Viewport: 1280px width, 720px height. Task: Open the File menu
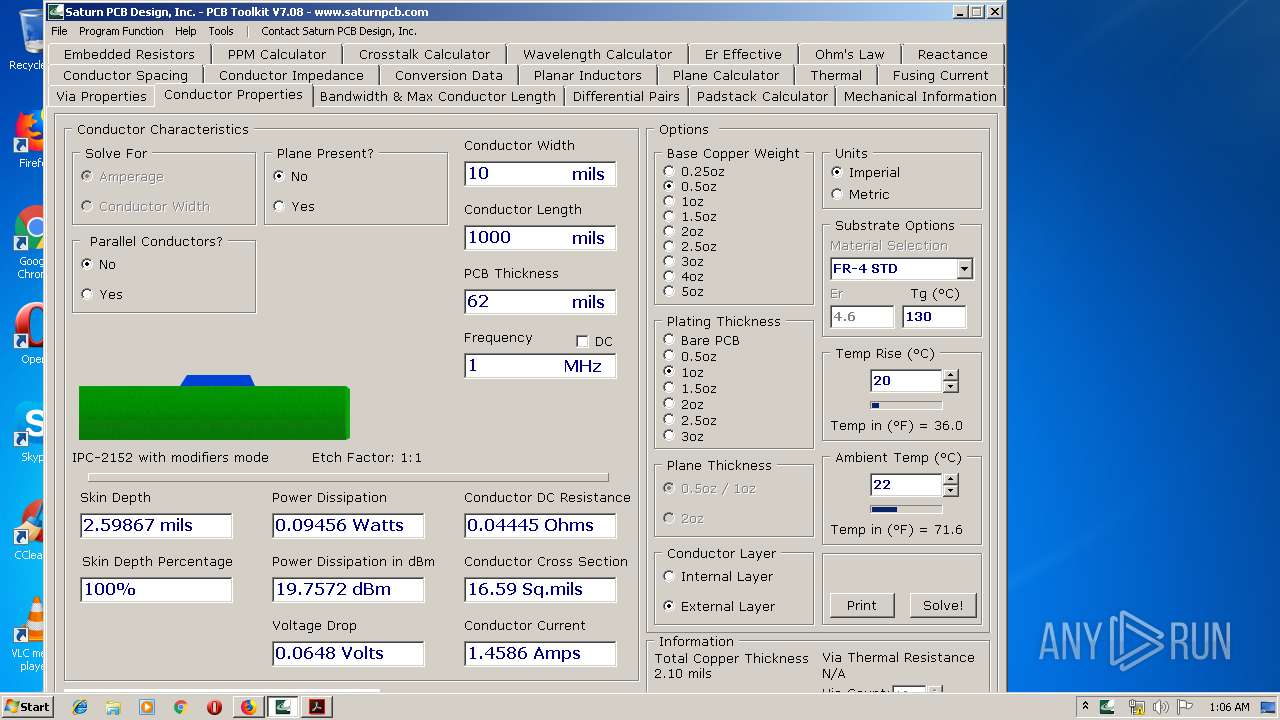click(59, 31)
